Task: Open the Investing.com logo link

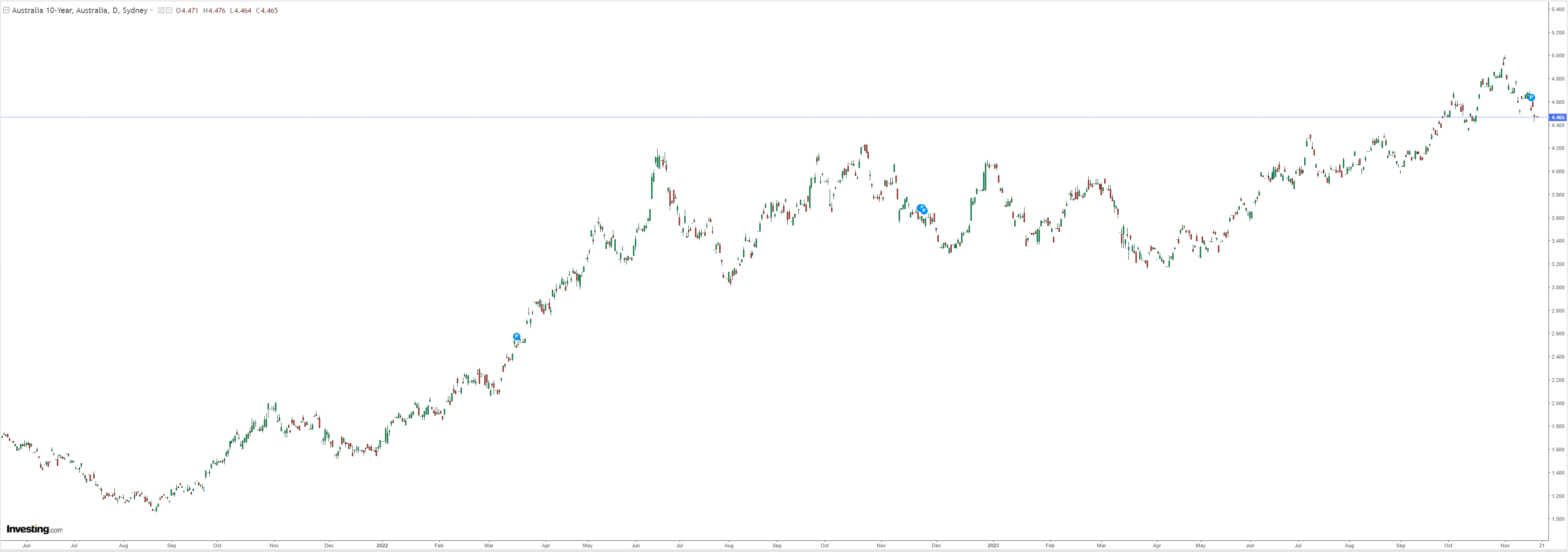Action: (34, 530)
